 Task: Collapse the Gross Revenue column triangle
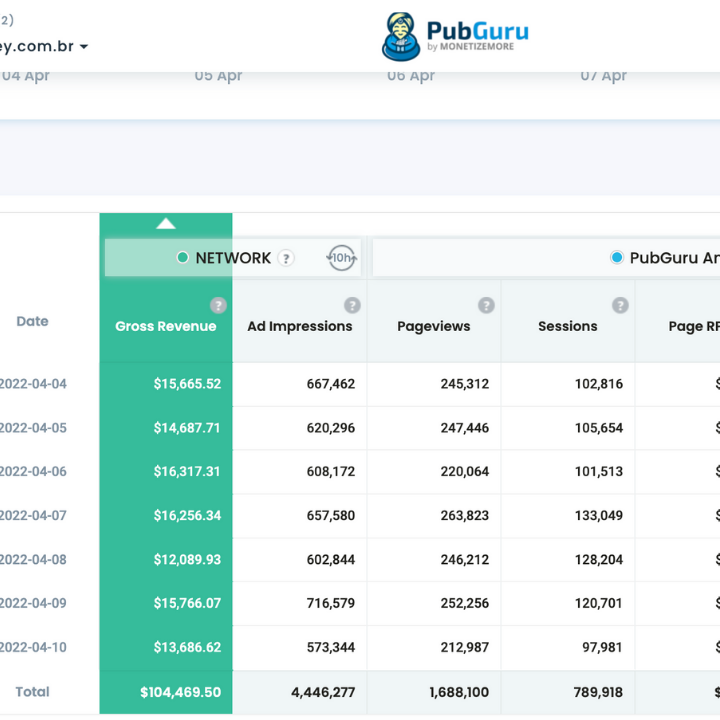166,224
